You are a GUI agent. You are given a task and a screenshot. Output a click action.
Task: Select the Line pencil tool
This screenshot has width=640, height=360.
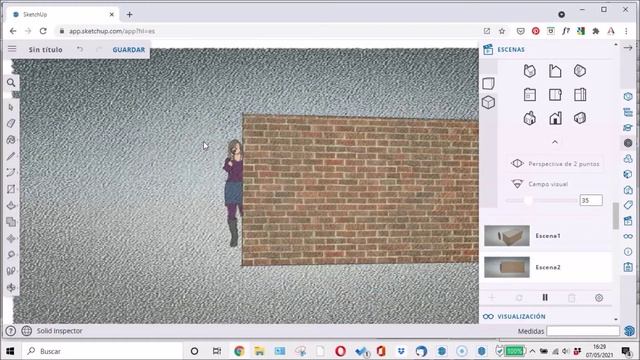(x=11, y=156)
